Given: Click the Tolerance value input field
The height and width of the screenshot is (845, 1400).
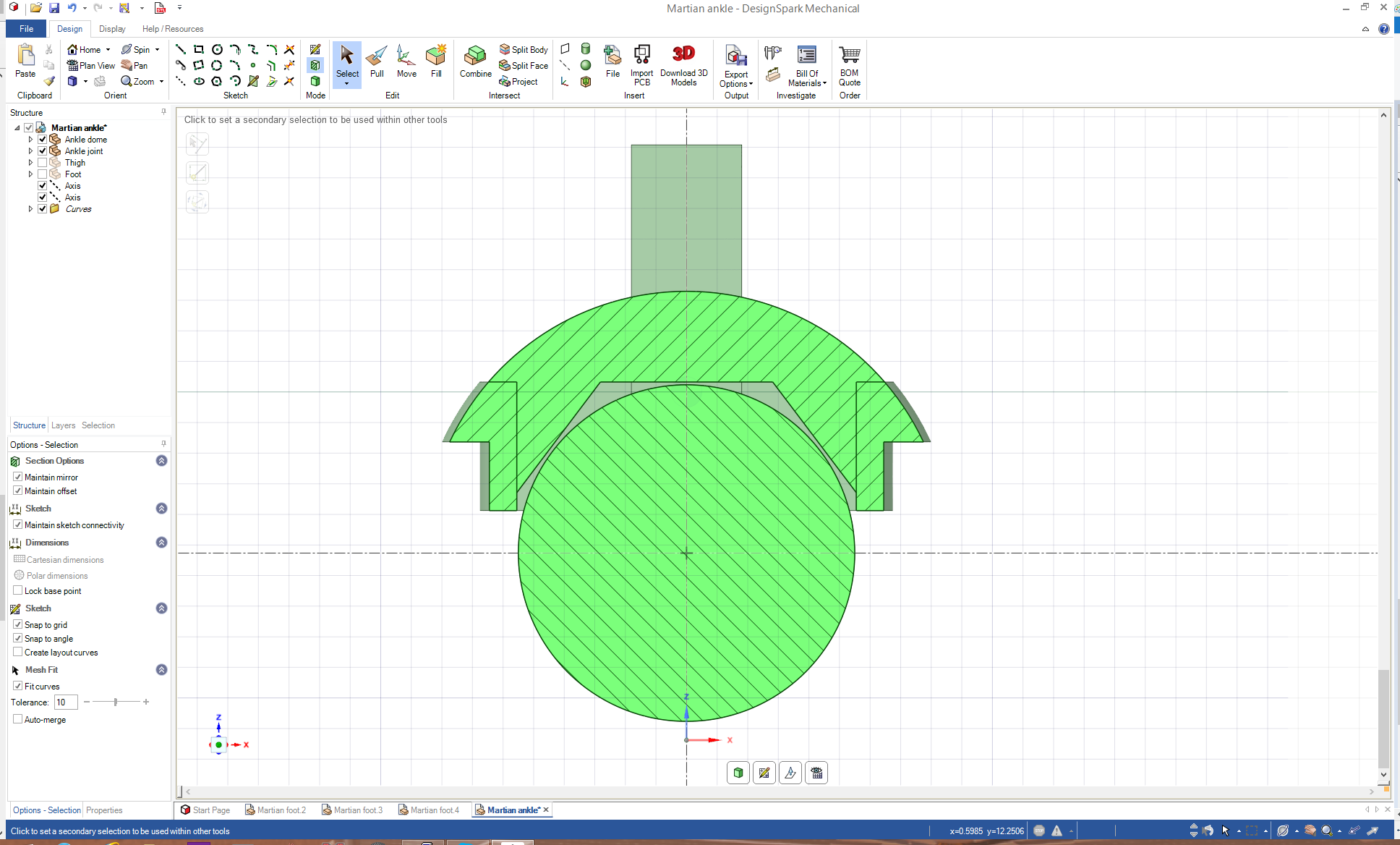Looking at the screenshot, I should pyautogui.click(x=66, y=702).
